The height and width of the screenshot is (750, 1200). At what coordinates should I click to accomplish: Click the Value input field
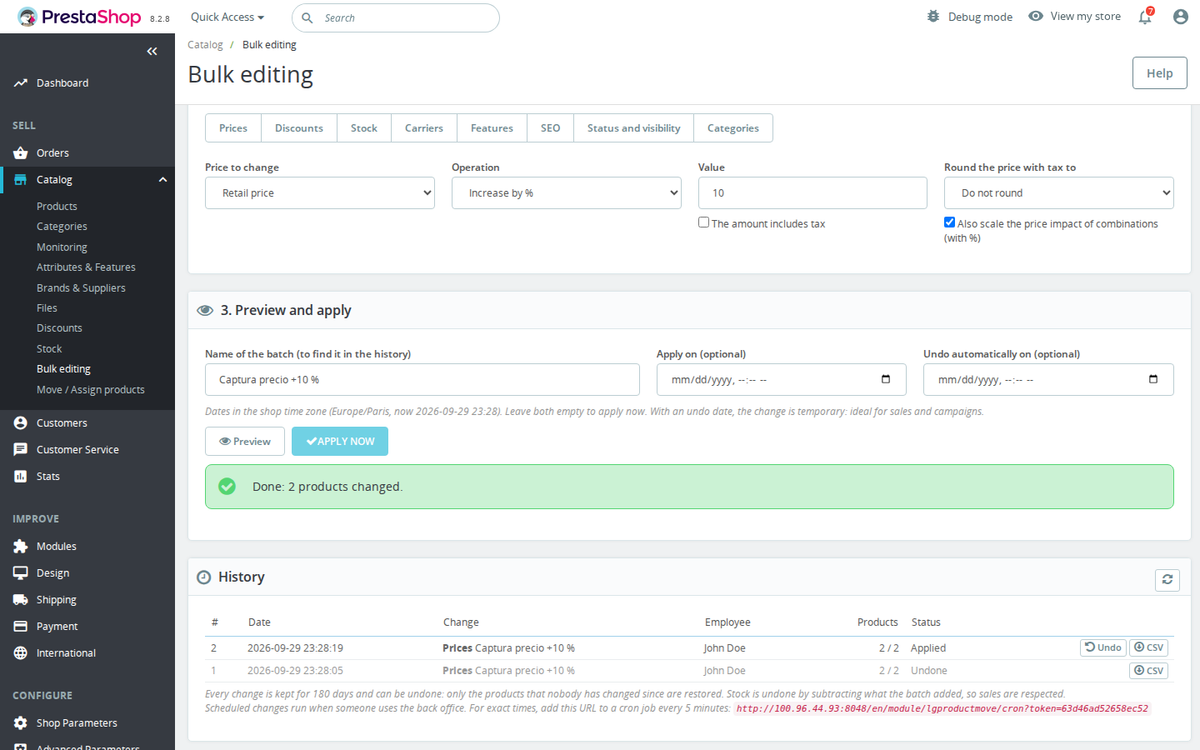click(813, 193)
